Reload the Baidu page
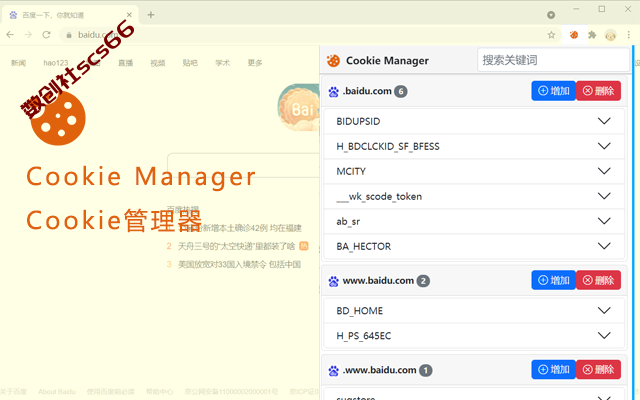Screen dimensions: 640x400 [47, 35]
